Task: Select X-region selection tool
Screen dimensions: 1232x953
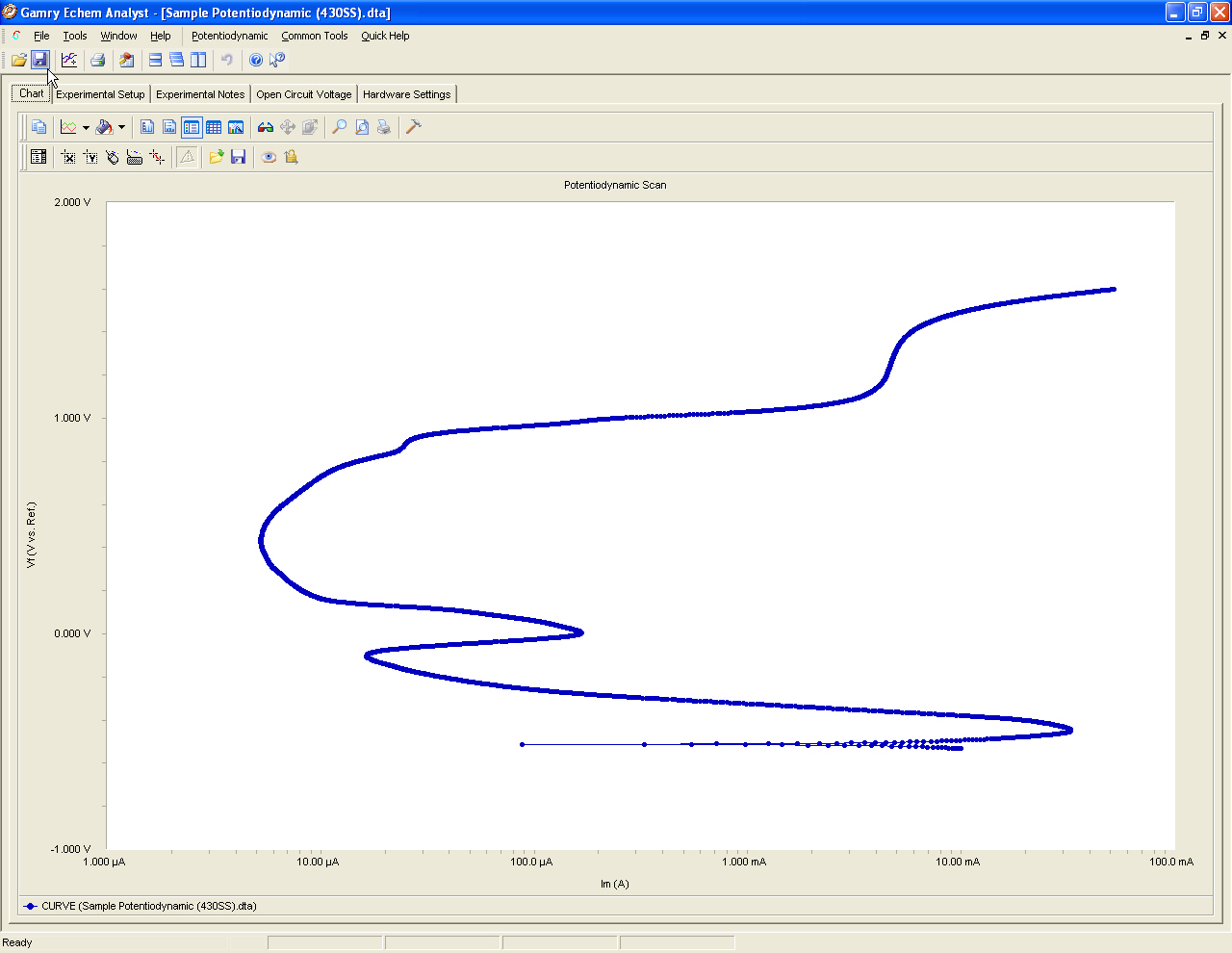Action: click(x=68, y=157)
